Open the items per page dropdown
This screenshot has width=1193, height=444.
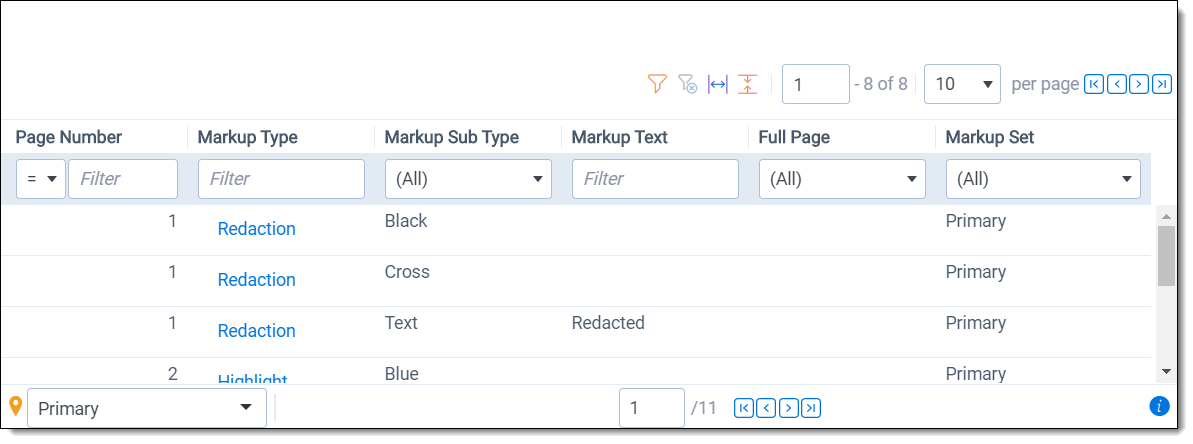coord(962,84)
